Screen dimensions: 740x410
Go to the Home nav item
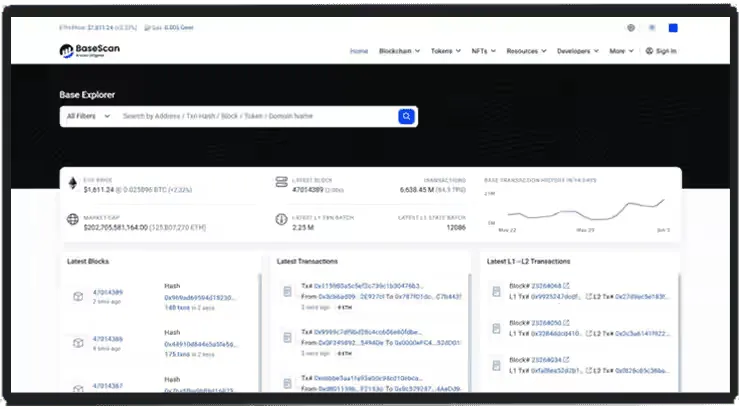coord(359,51)
